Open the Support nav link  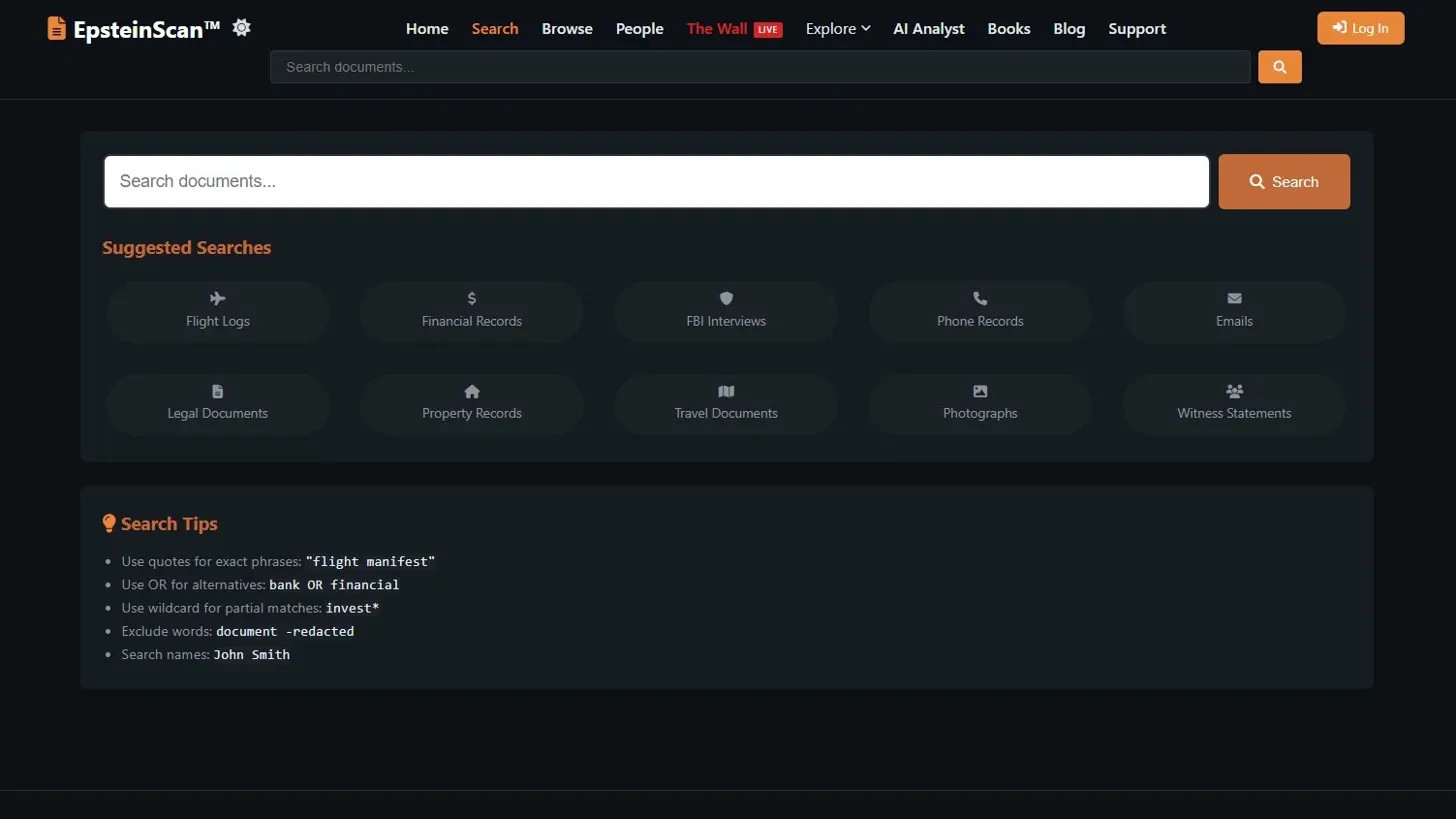(x=1137, y=29)
